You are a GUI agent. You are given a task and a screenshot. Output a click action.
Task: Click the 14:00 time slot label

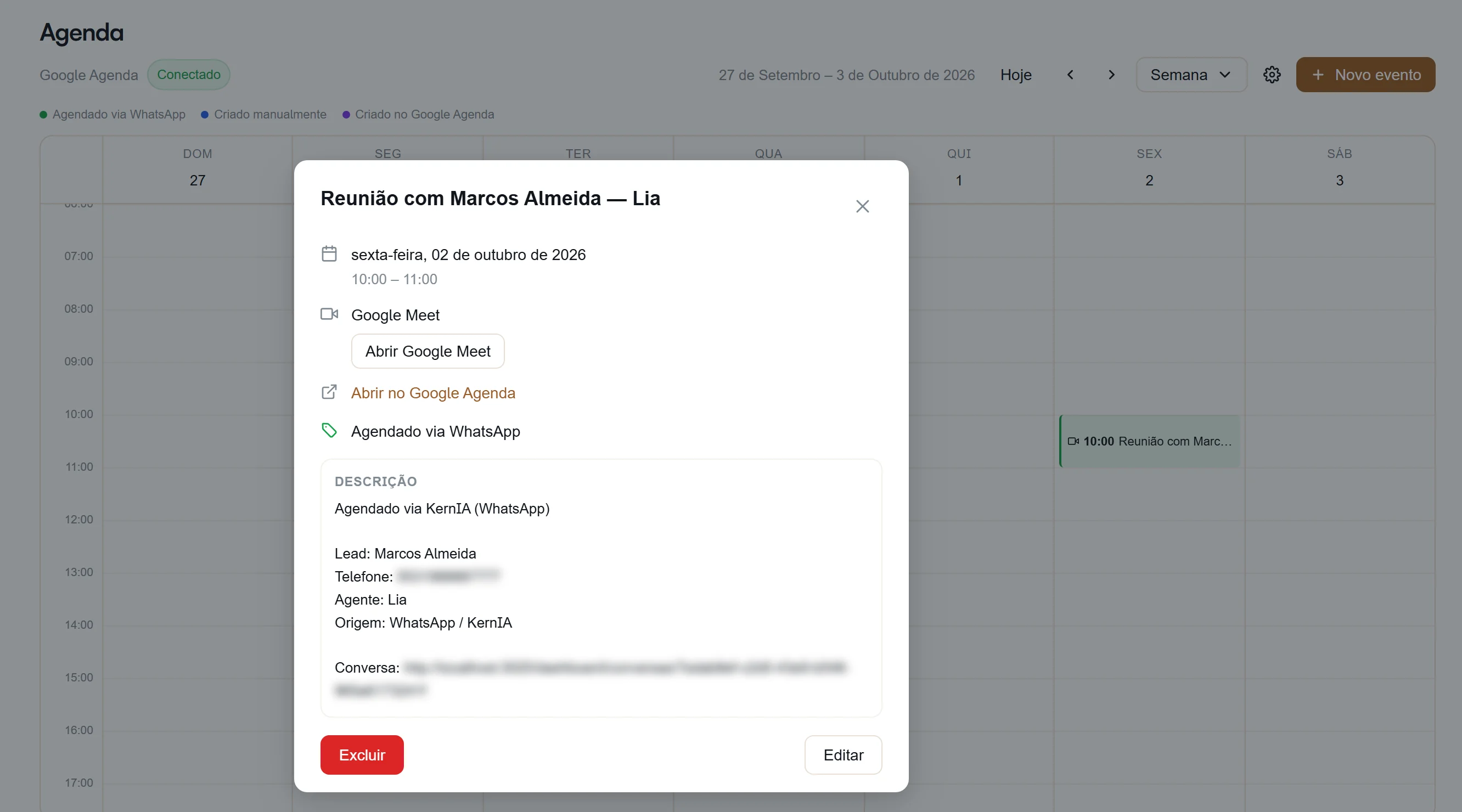pyautogui.click(x=78, y=625)
